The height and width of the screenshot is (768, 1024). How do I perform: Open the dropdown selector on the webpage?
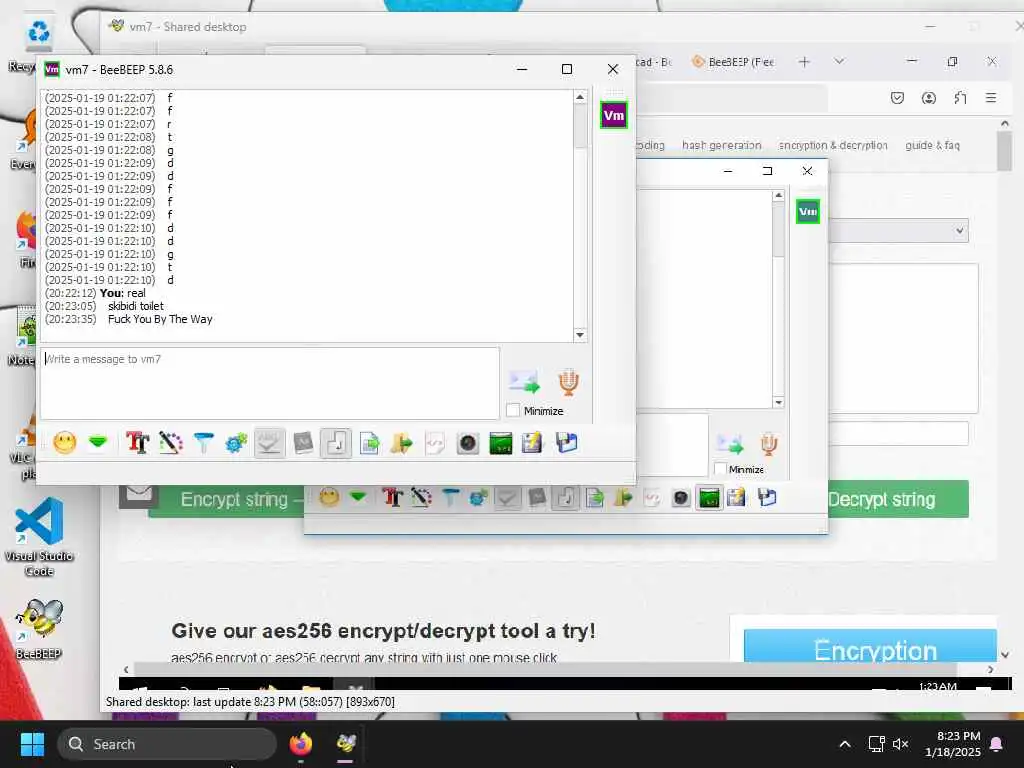899,231
